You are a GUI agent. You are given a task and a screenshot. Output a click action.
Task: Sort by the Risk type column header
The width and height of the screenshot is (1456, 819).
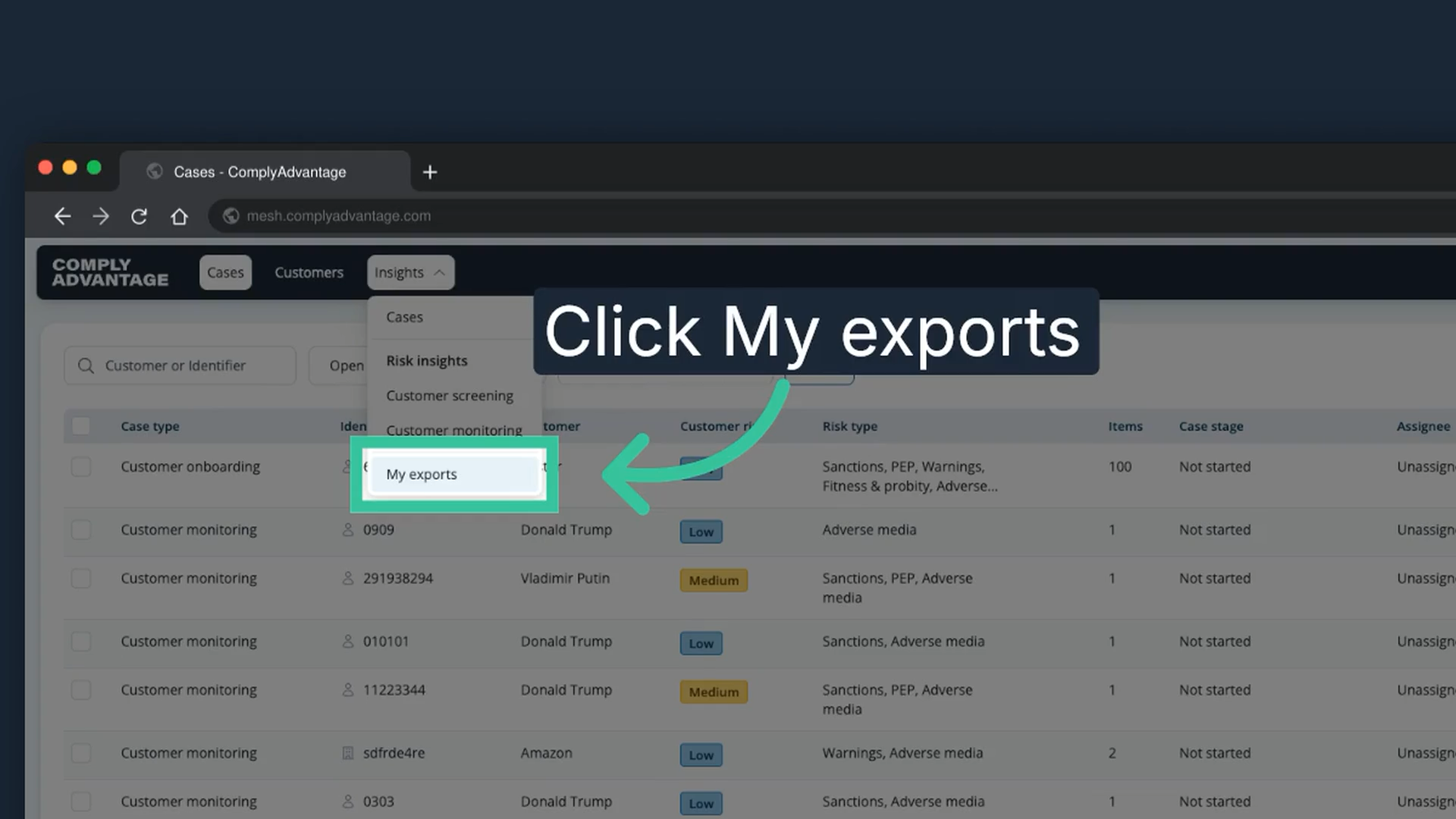(850, 426)
